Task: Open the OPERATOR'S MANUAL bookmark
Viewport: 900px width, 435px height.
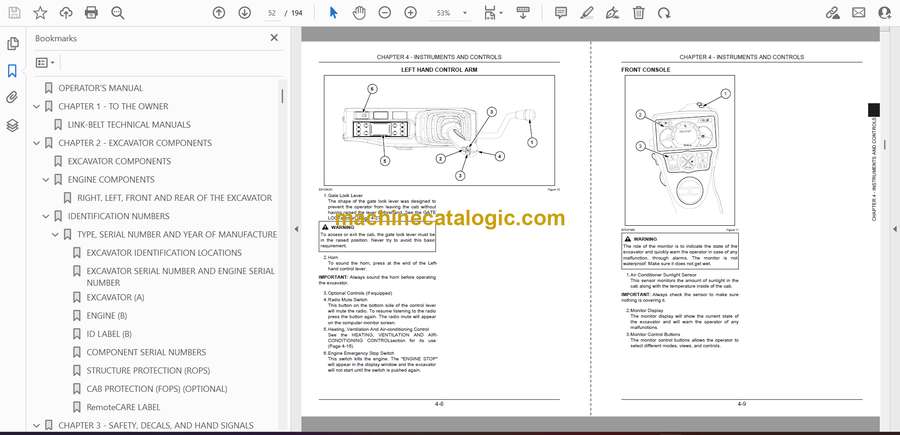Action: coord(101,88)
